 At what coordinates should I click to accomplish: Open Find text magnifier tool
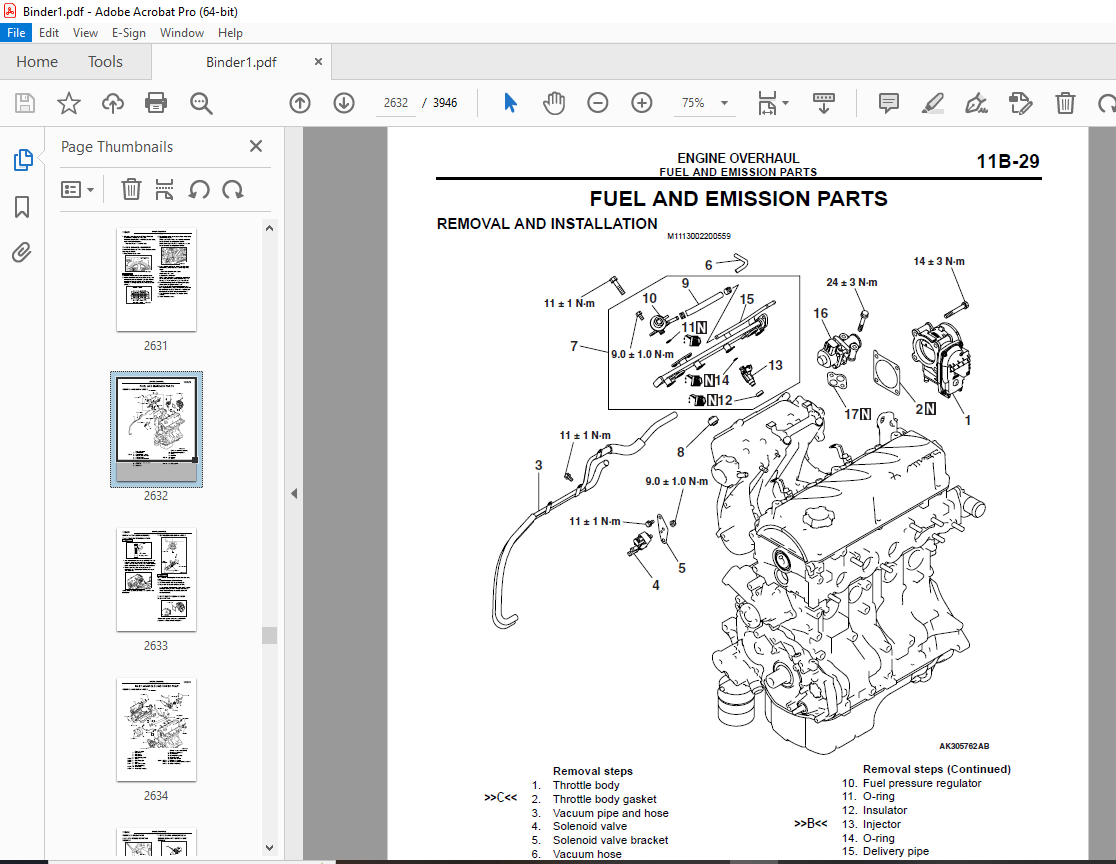[x=201, y=103]
